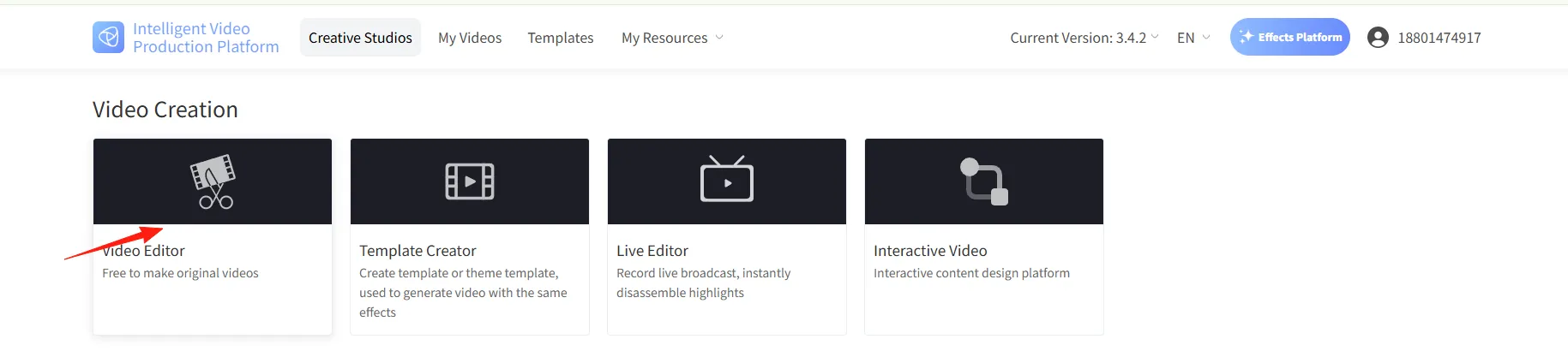Open the Template Creator film strip icon

470,181
